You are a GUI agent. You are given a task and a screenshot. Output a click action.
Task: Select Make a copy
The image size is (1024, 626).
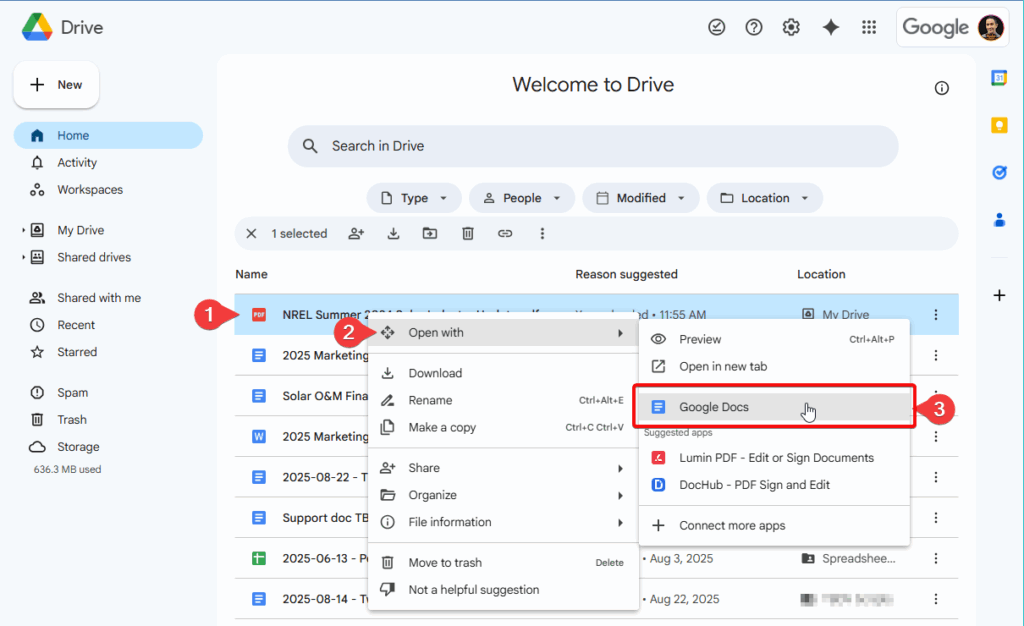pos(504,428)
